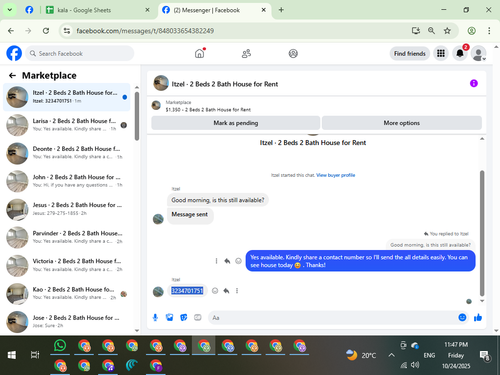Image resolution: width=500 pixels, height=375 pixels.
Task: Open conversation information purple icon
Action: tap(474, 83)
